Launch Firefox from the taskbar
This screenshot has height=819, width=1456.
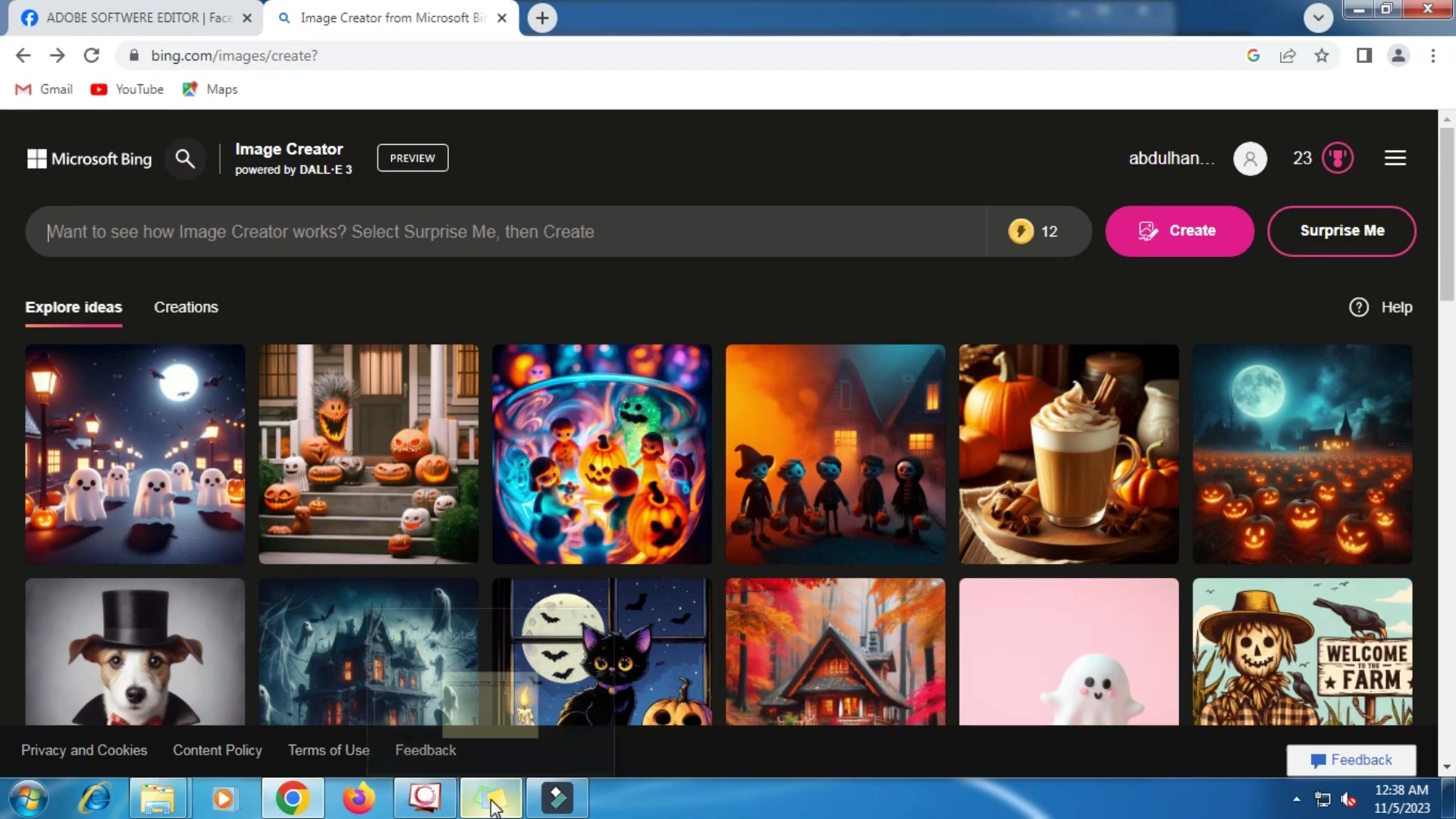click(x=357, y=798)
